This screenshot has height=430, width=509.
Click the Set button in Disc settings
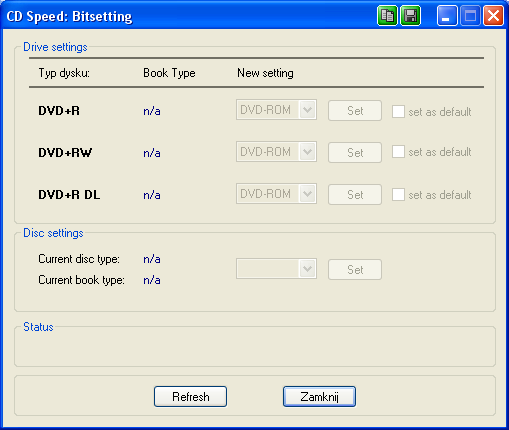coord(355,270)
